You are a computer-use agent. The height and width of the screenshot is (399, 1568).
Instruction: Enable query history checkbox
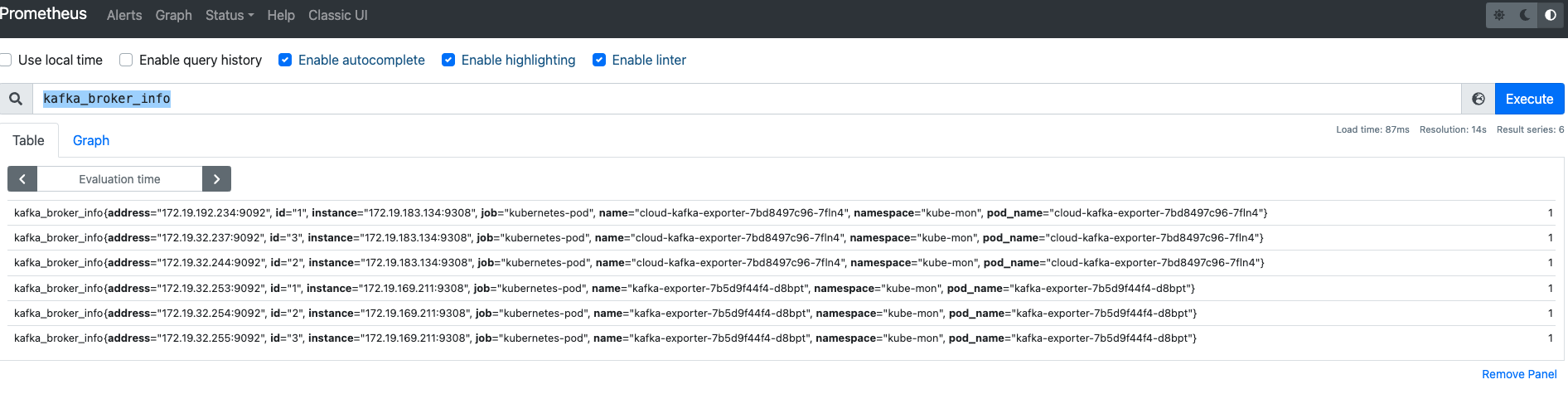point(126,60)
